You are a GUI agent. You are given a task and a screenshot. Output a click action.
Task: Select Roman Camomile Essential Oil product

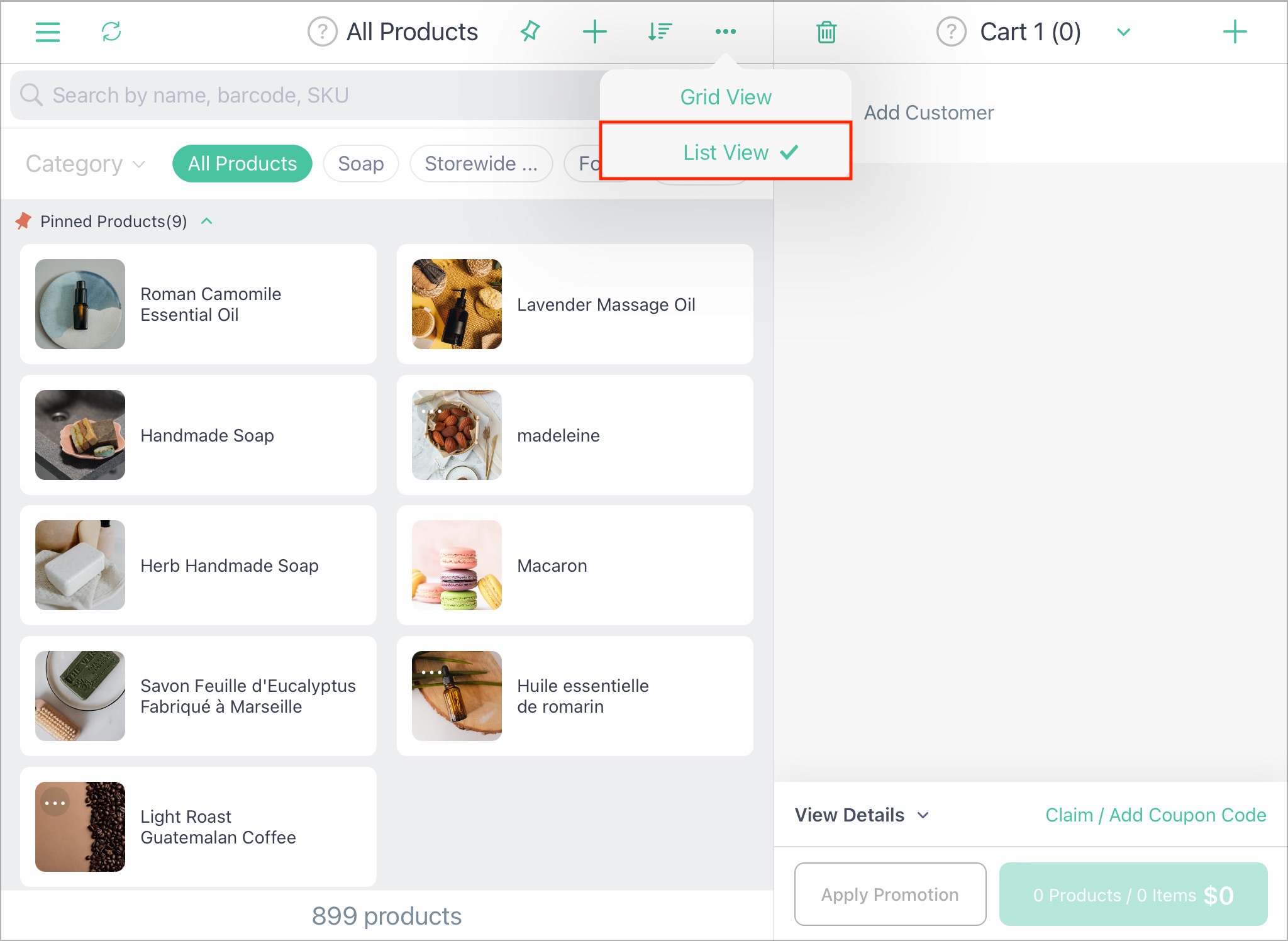click(x=198, y=304)
